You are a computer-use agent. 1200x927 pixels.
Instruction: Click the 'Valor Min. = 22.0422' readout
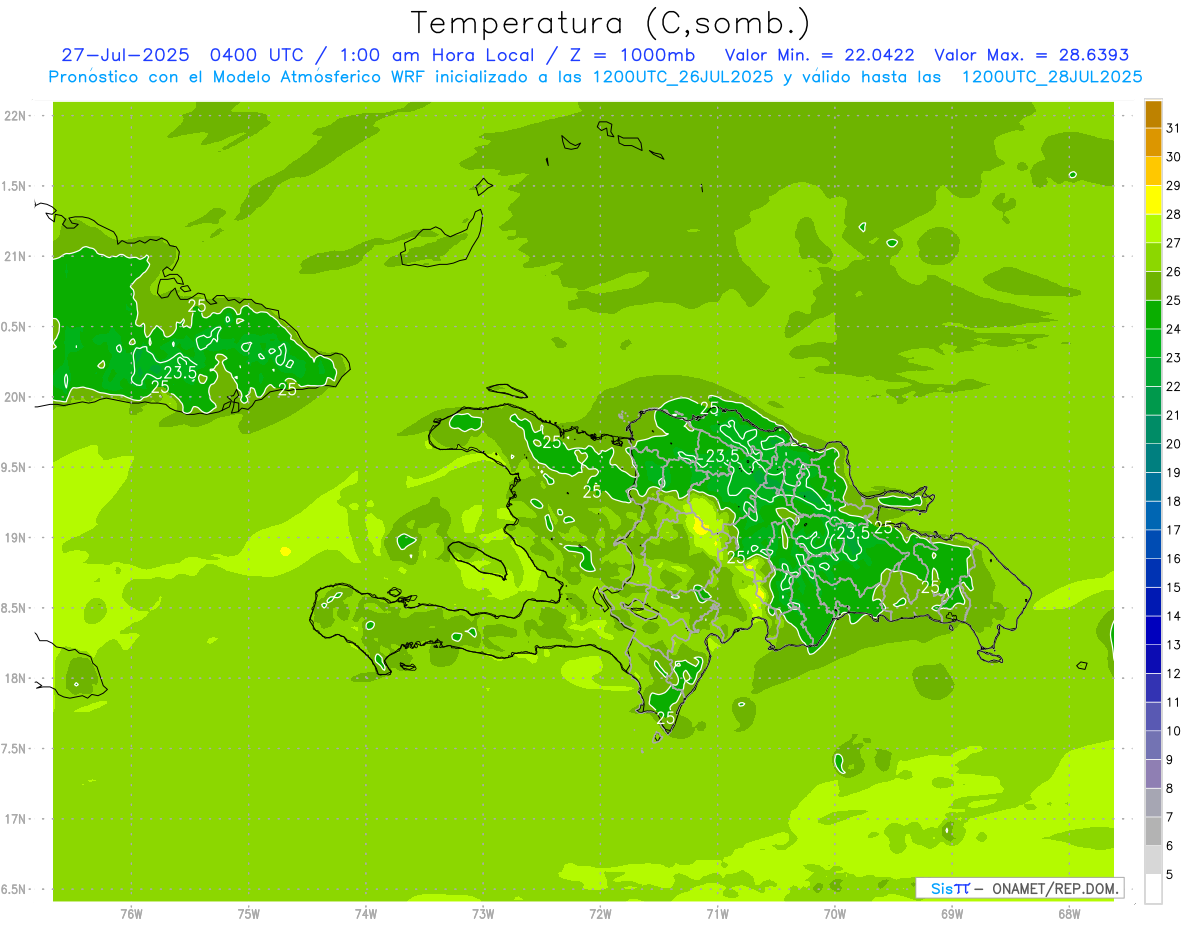click(820, 55)
